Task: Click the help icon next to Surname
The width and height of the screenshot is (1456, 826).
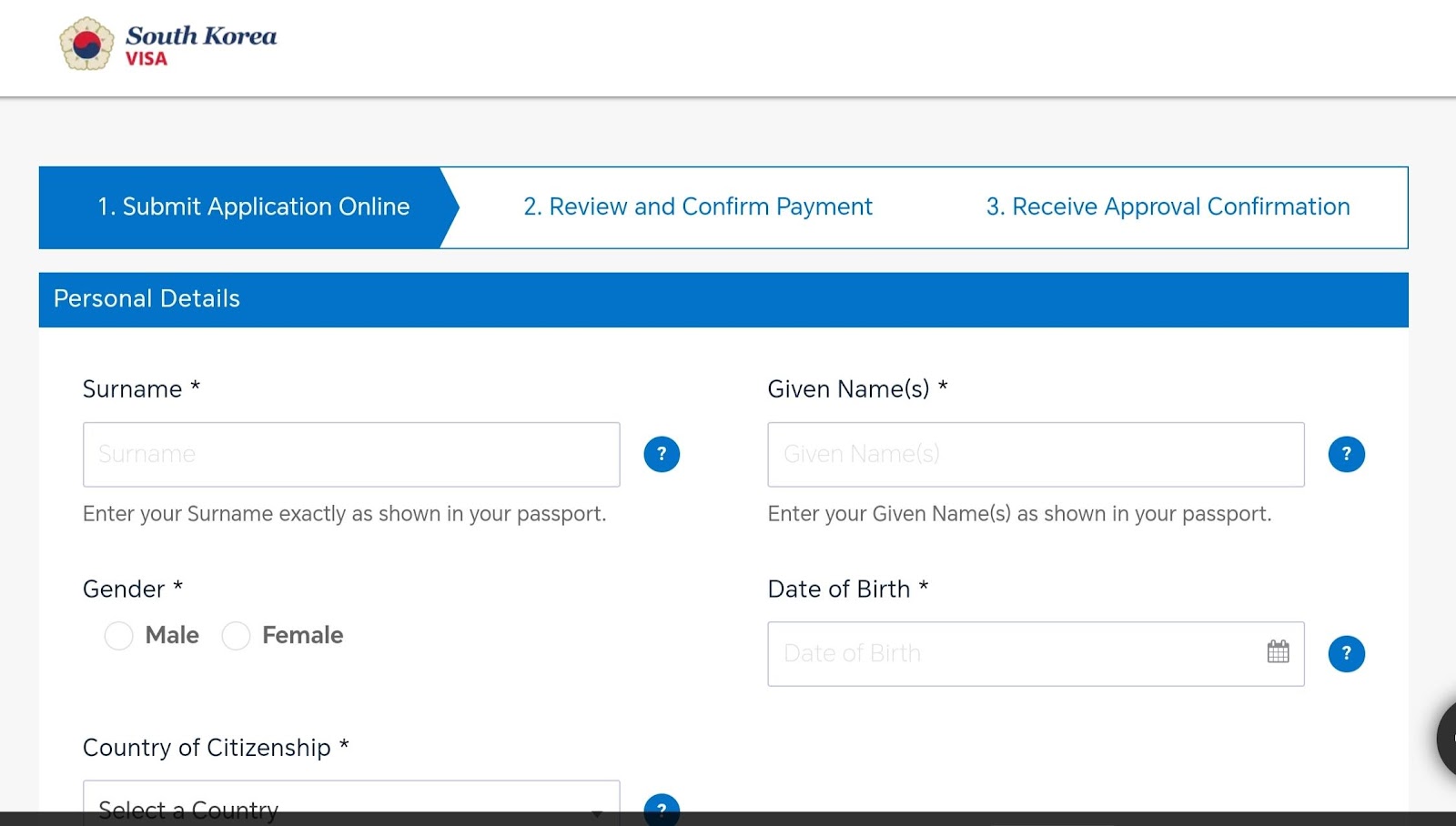Action: pos(662,454)
